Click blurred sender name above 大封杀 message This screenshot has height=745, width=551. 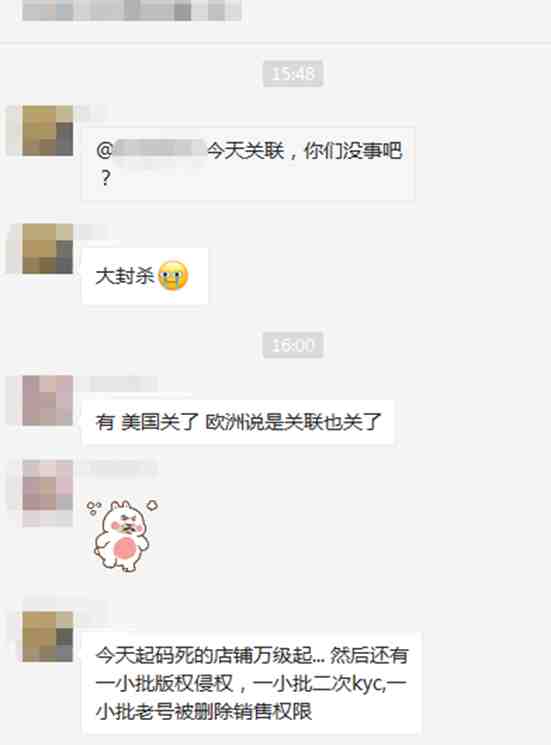pos(91,232)
